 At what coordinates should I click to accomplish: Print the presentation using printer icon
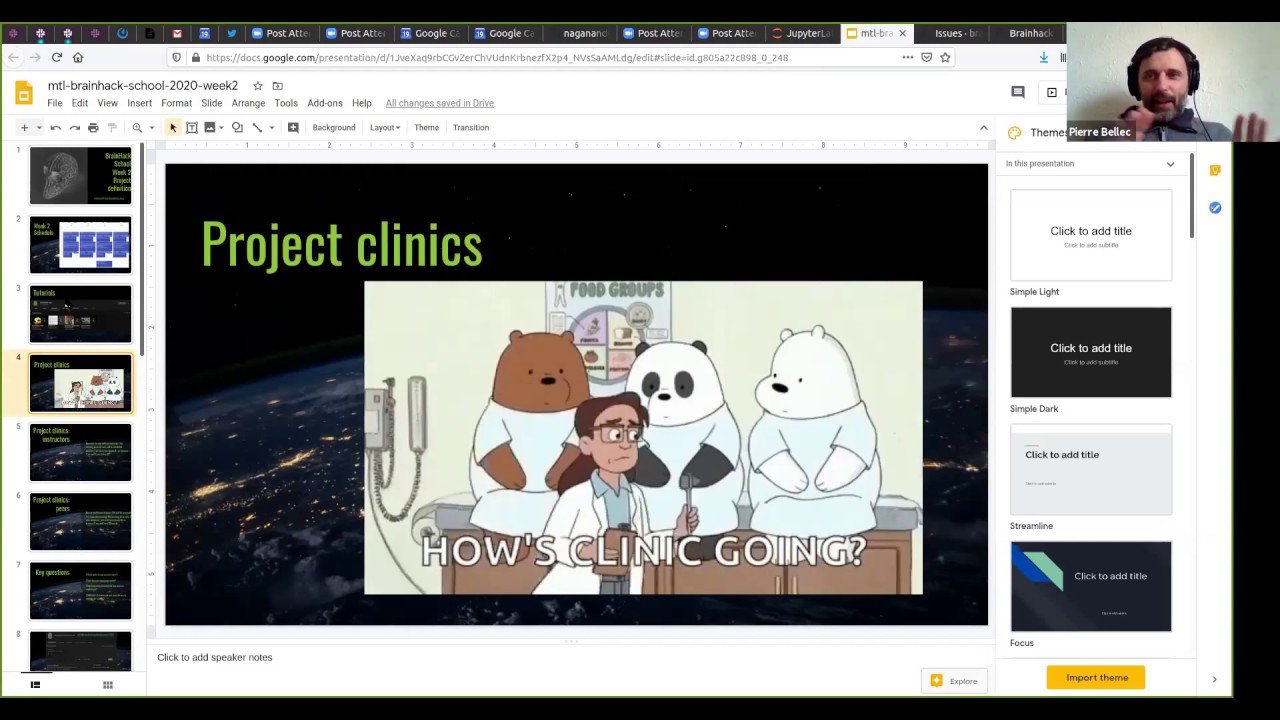click(93, 128)
